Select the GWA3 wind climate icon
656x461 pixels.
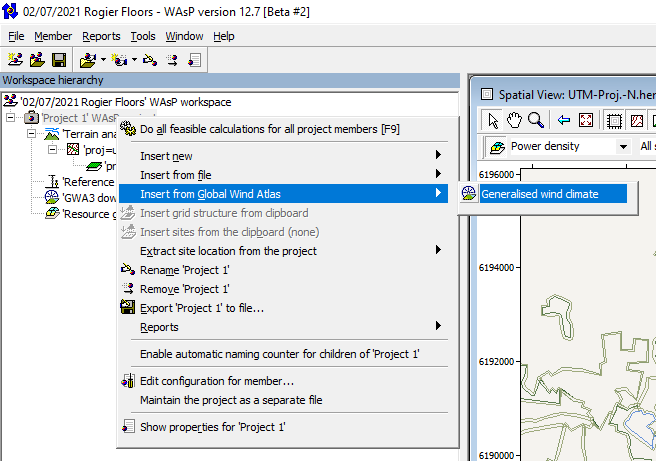point(52,197)
